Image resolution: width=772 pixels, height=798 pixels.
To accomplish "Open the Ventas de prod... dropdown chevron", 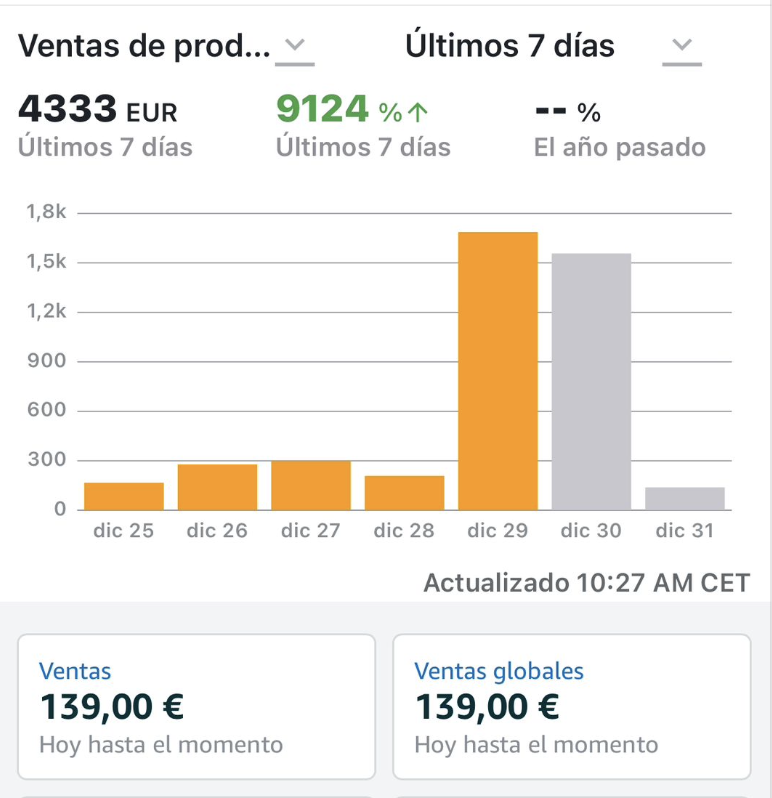I will click(295, 46).
